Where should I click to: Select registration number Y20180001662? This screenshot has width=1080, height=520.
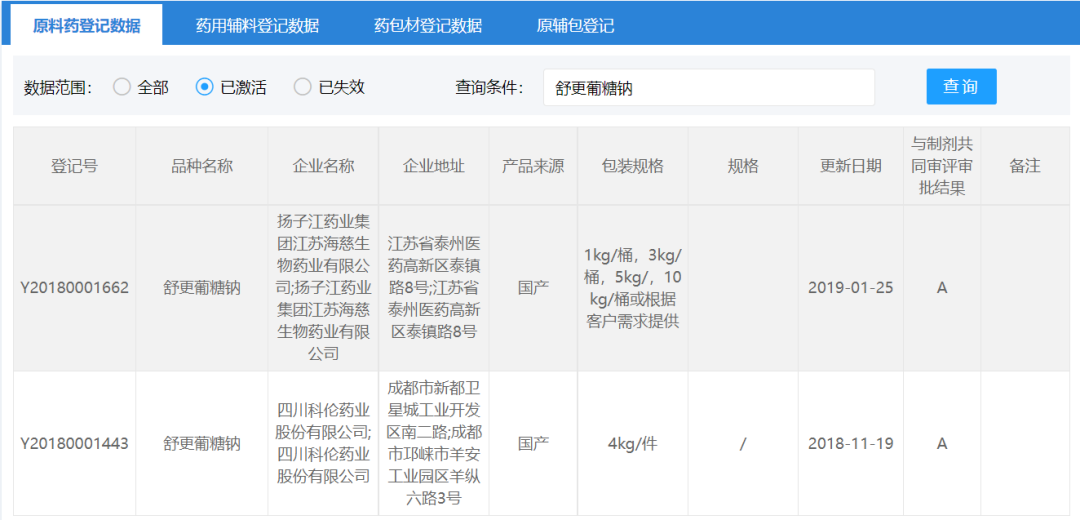click(75, 288)
